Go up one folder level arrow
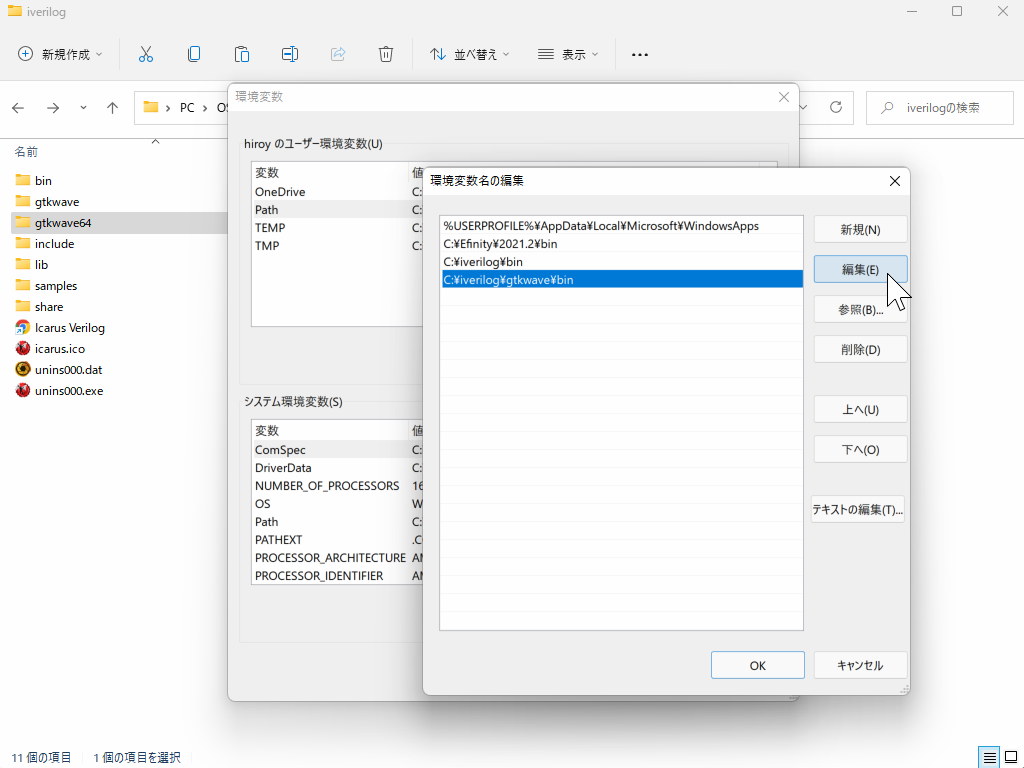 coord(112,108)
